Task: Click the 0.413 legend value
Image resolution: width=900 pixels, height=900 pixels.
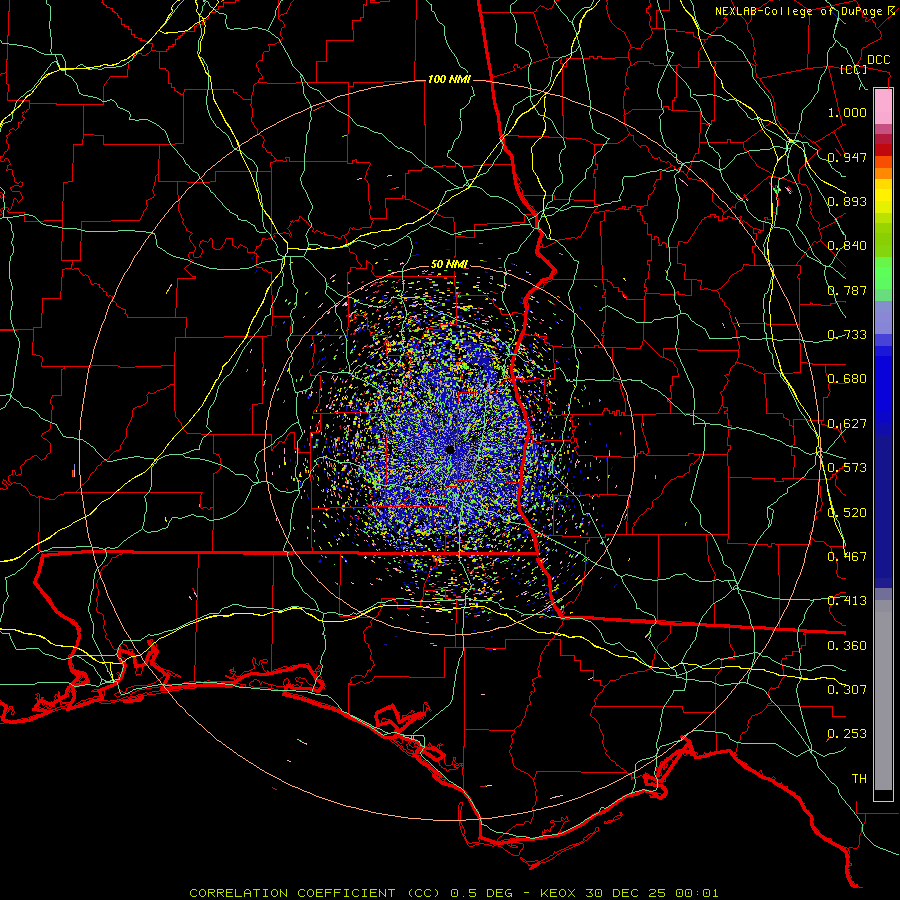Action: pyautogui.click(x=847, y=601)
